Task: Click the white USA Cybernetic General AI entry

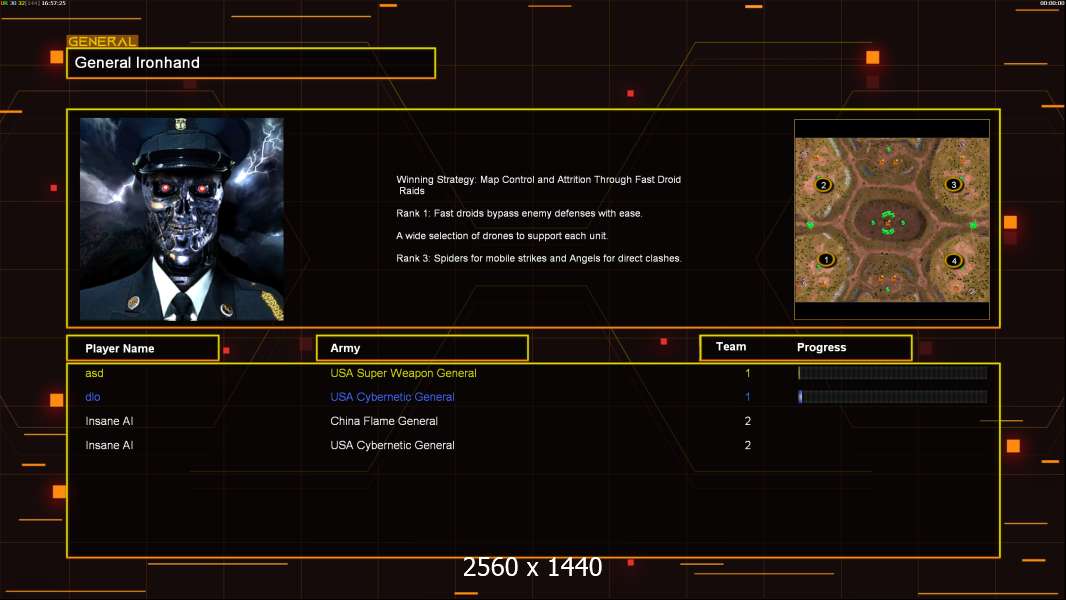Action: coord(392,445)
